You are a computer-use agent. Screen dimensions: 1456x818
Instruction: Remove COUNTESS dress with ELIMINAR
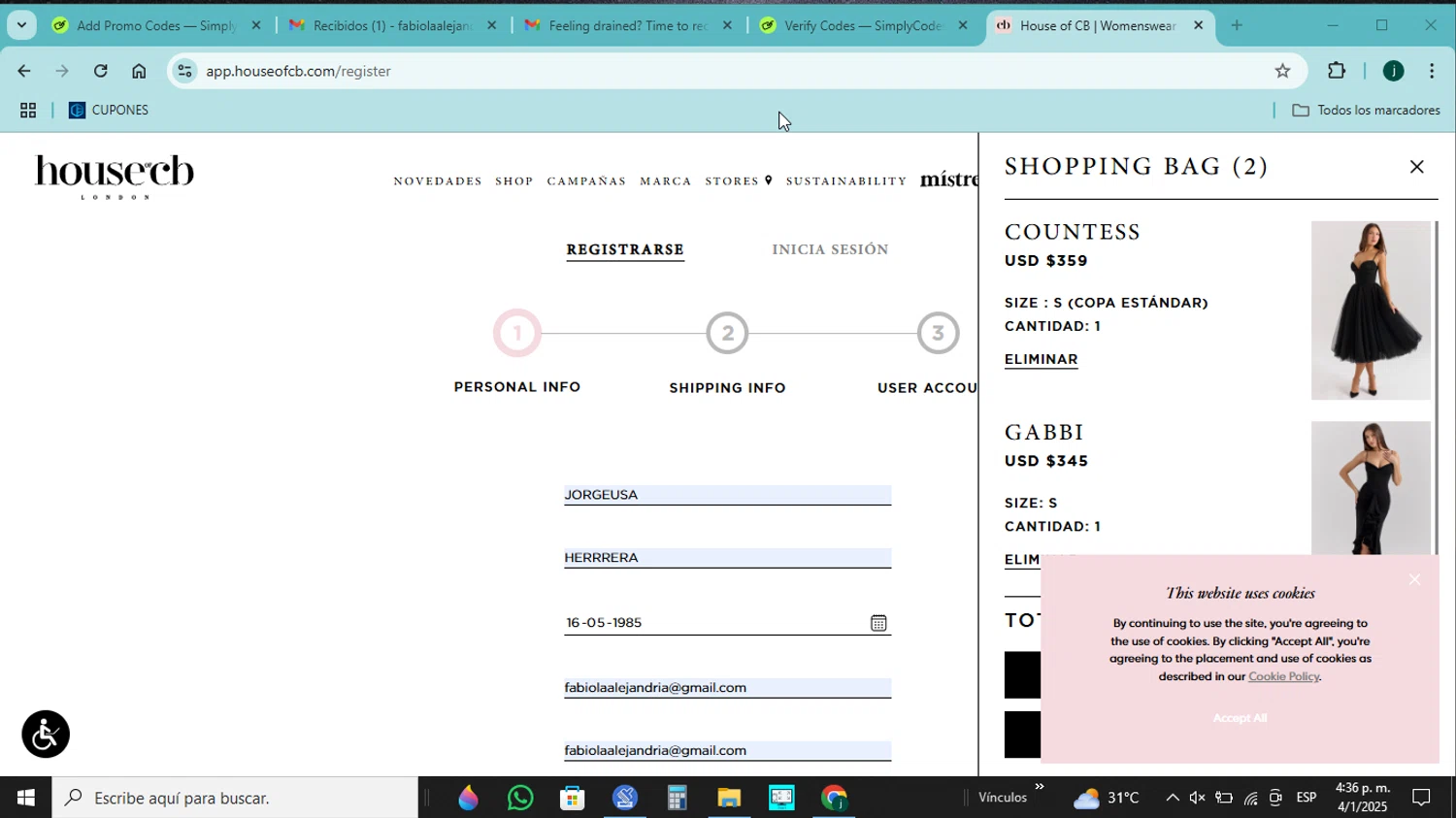1041,360
